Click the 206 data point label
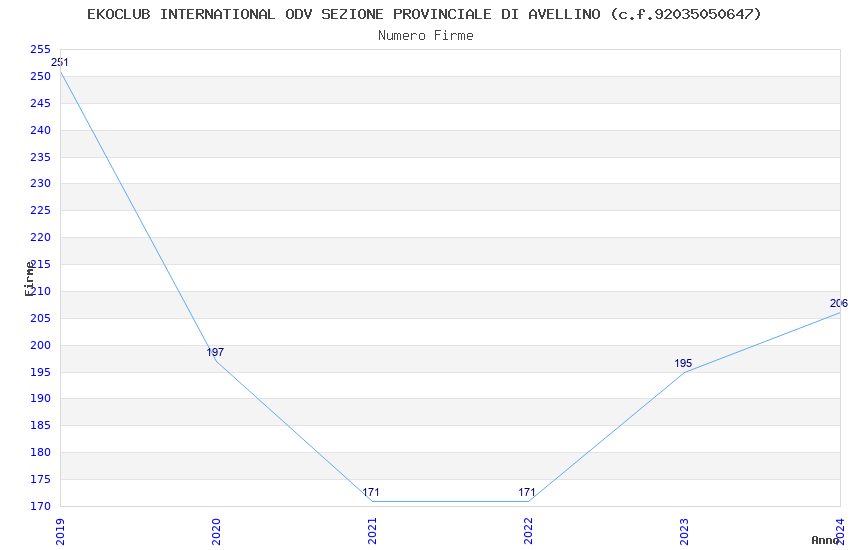This screenshot has width=850, height=550. click(839, 303)
